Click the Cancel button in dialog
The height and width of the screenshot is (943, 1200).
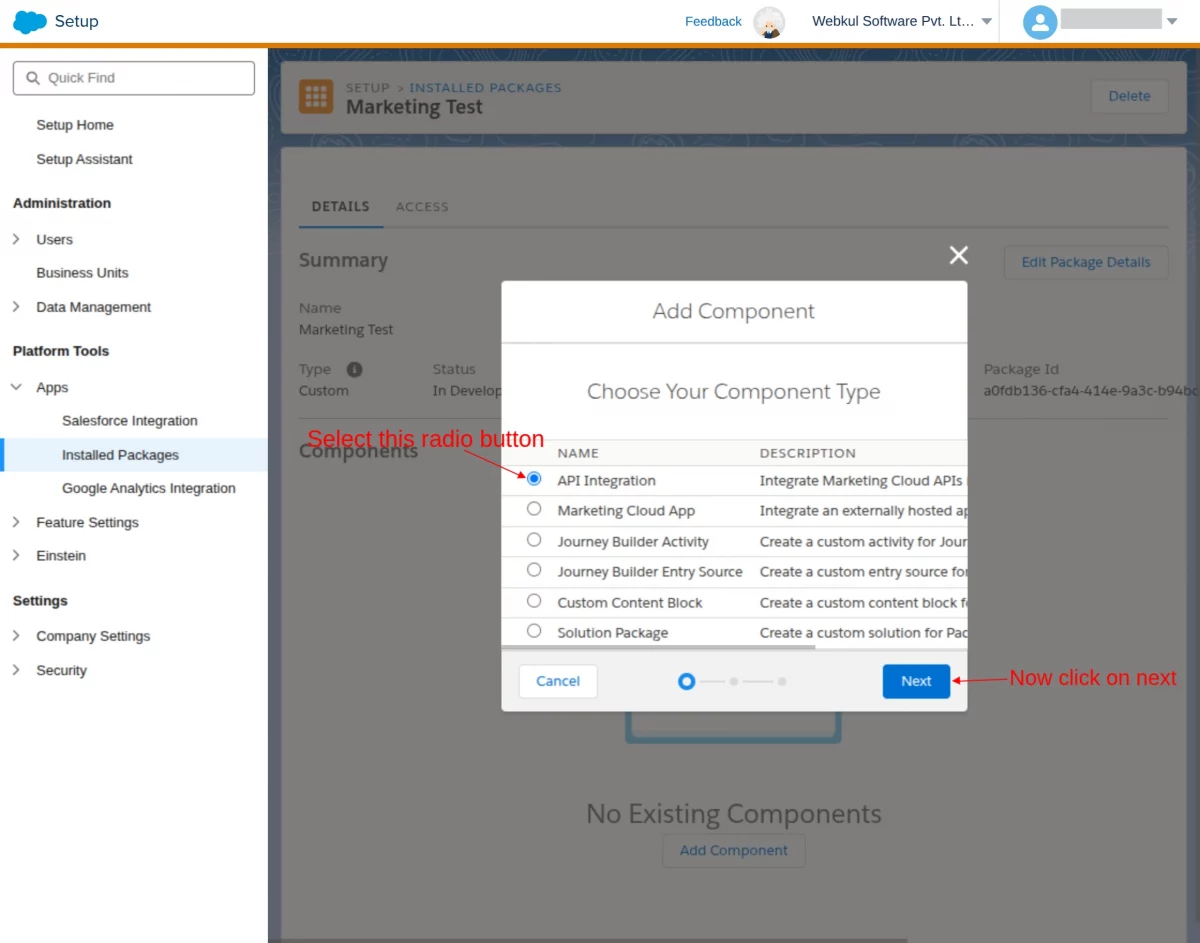[558, 681]
